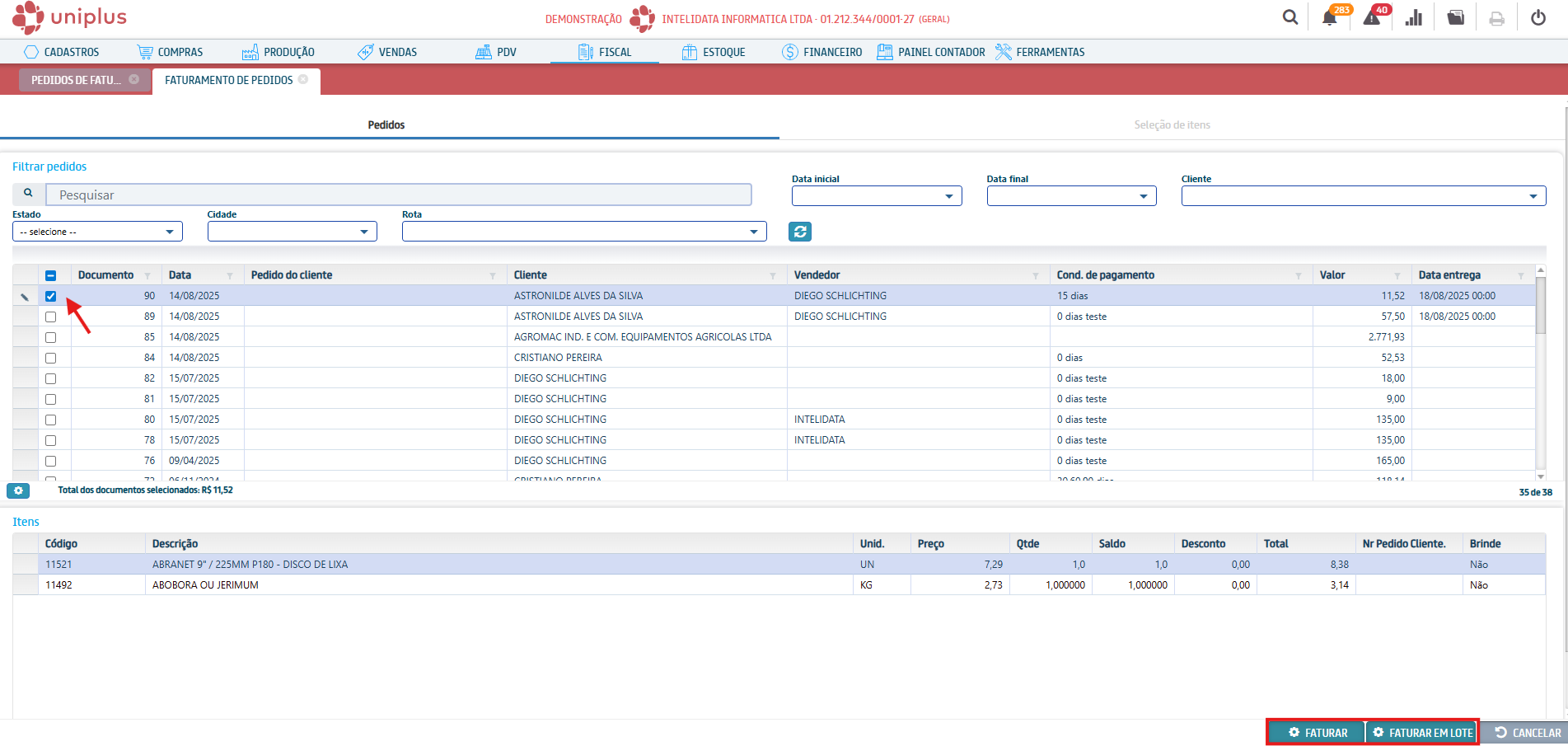The image size is (1568, 746).
Task: Click the search magnifier icon in the header
Action: pos(1290,17)
